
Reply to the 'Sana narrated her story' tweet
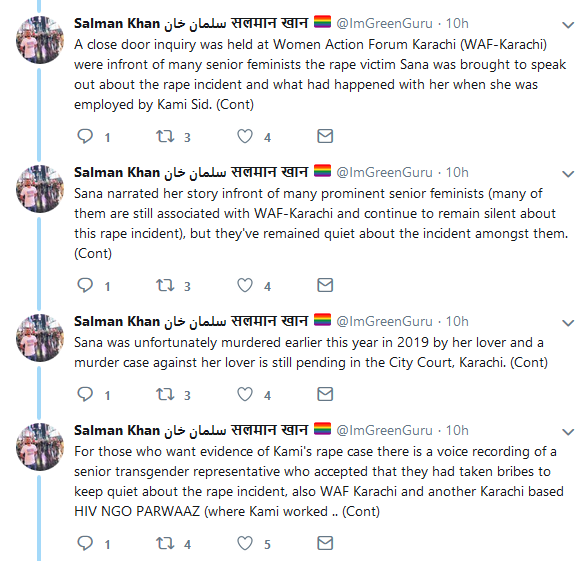85,285
